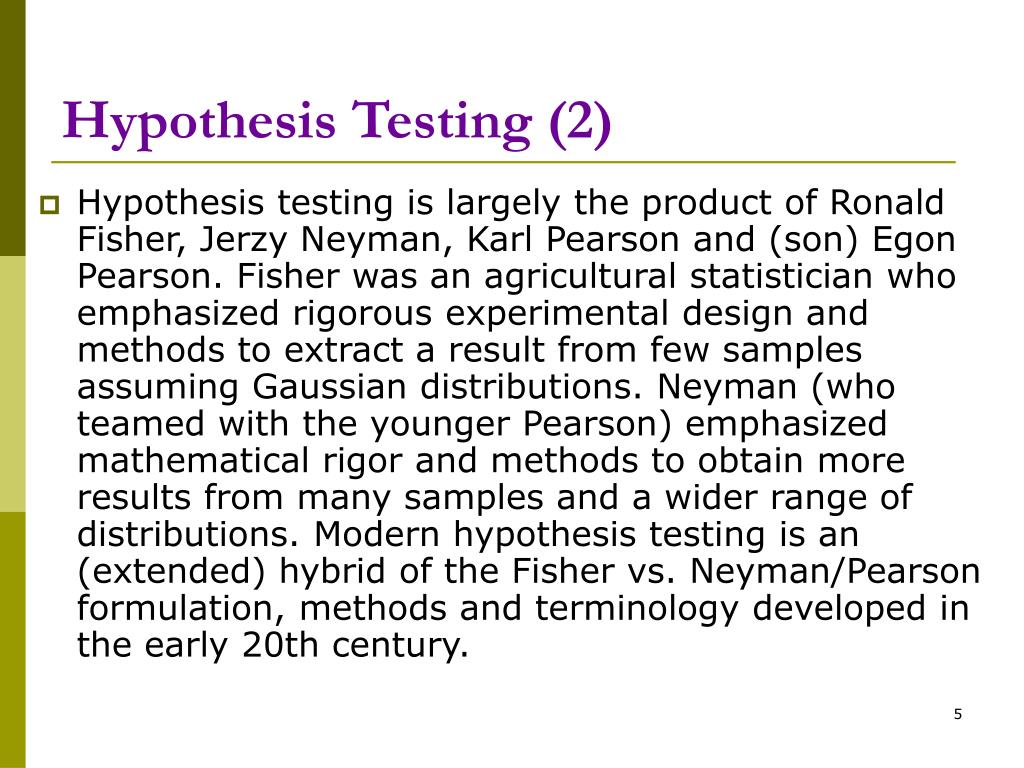This screenshot has width=1024, height=768.
Task: Click the dark olive sidebar block at top
Action: click(12, 128)
